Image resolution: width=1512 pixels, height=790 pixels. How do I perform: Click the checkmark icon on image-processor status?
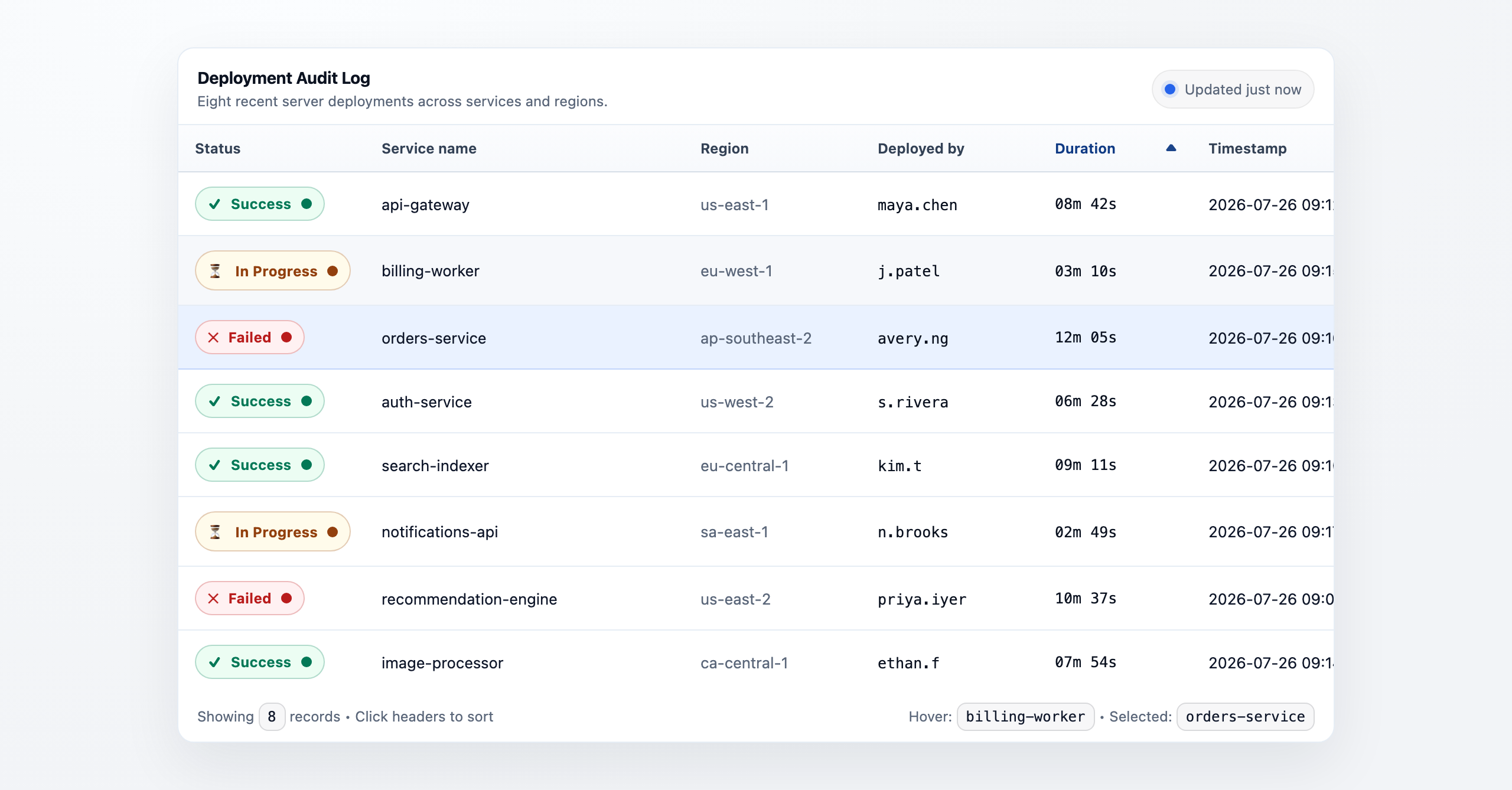coord(215,662)
